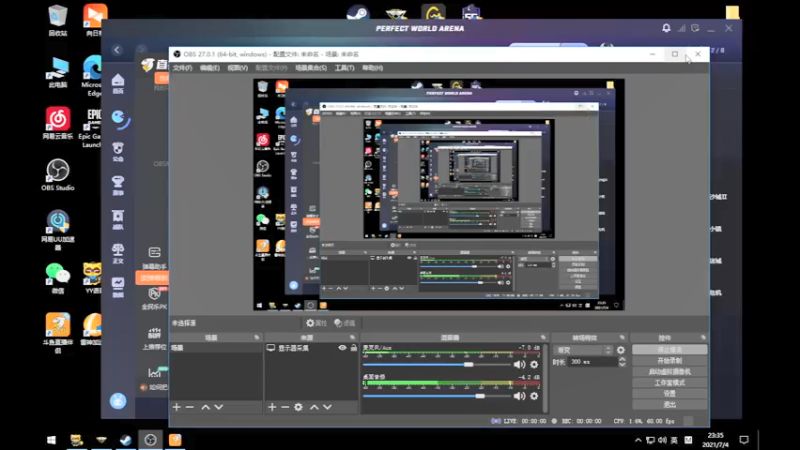Open the 文件(F) menu in OBS
Image resolution: width=800 pixels, height=450 pixels.
point(182,68)
